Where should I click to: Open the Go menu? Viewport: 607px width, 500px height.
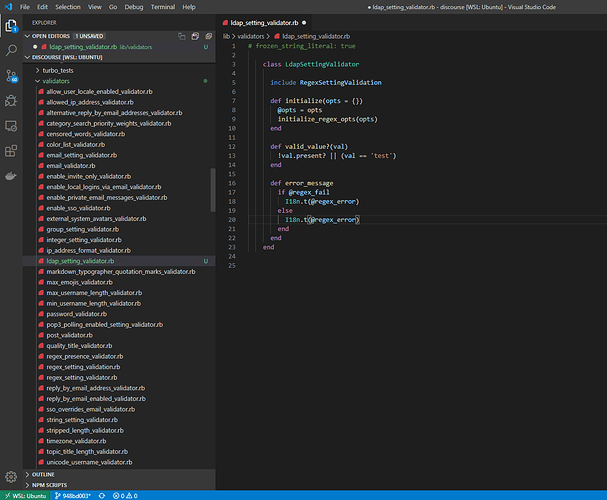[113, 7]
